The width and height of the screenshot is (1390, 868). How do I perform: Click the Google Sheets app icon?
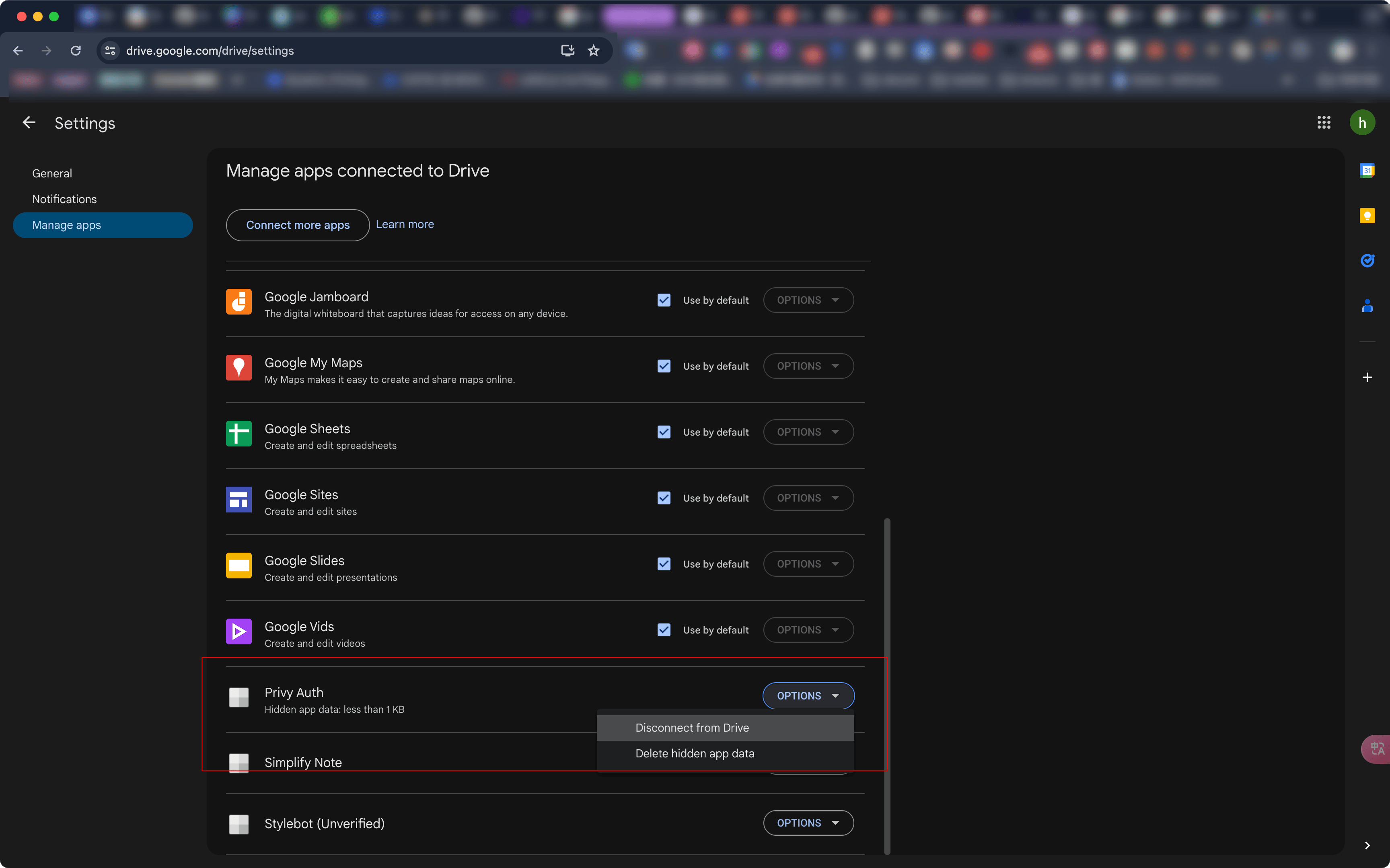[x=239, y=434]
